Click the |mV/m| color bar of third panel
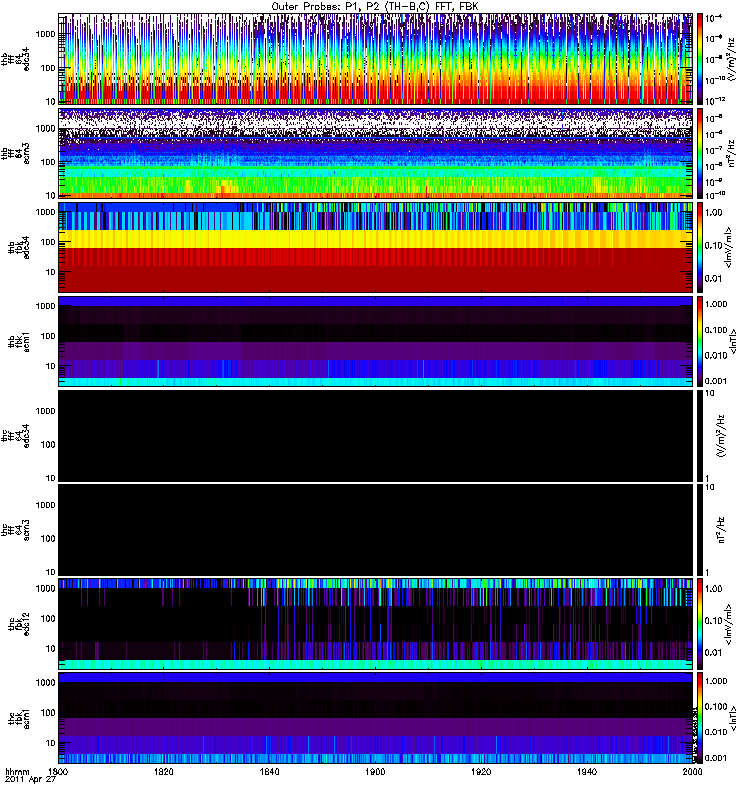This screenshot has width=750, height=800. coord(700,247)
